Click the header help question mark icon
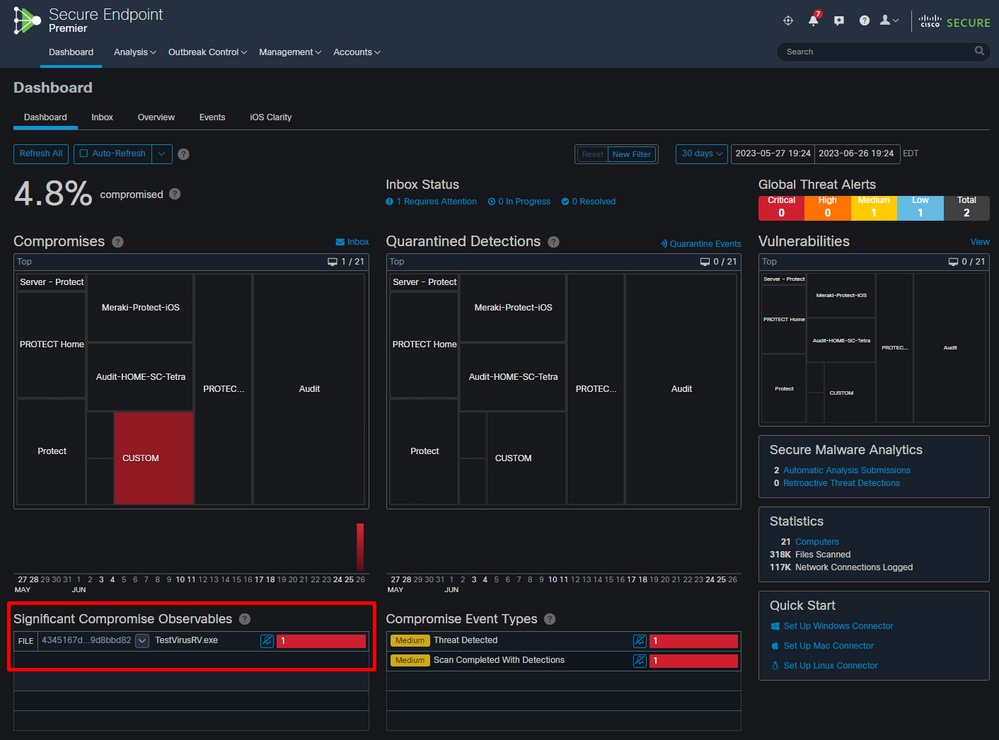 coord(864,20)
